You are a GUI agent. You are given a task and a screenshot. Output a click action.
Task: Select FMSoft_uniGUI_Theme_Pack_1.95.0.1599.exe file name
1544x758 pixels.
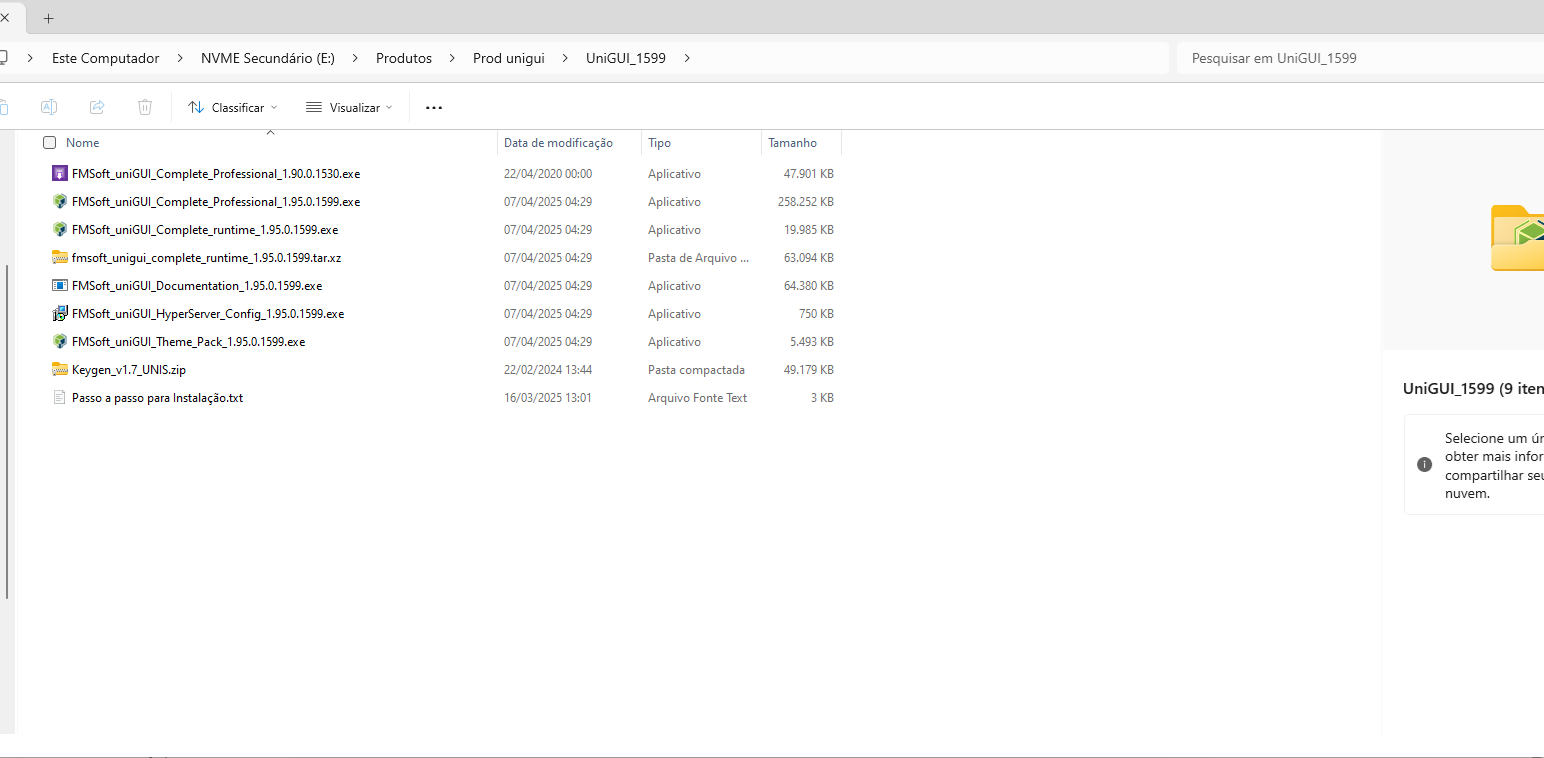[189, 341]
